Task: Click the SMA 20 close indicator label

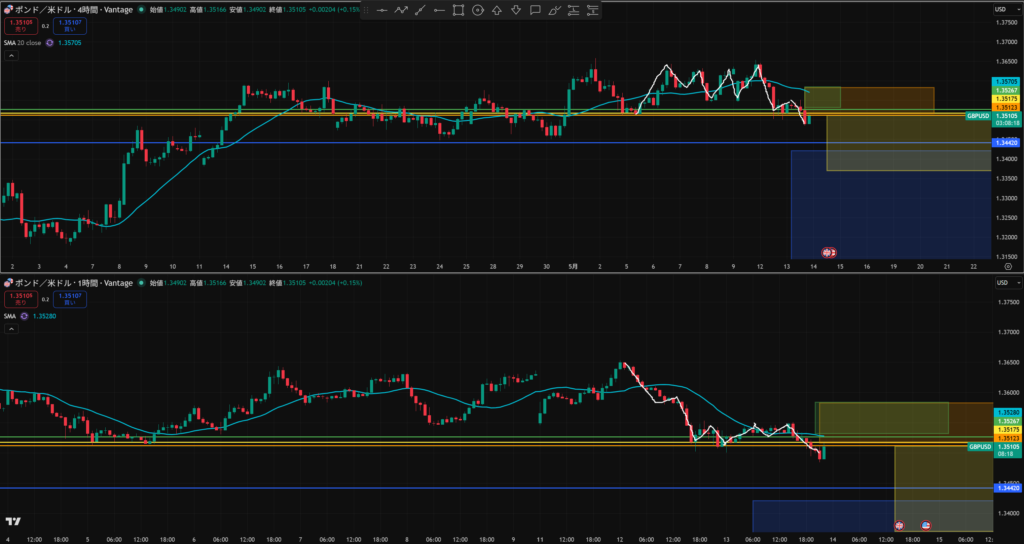Action: pos(23,43)
